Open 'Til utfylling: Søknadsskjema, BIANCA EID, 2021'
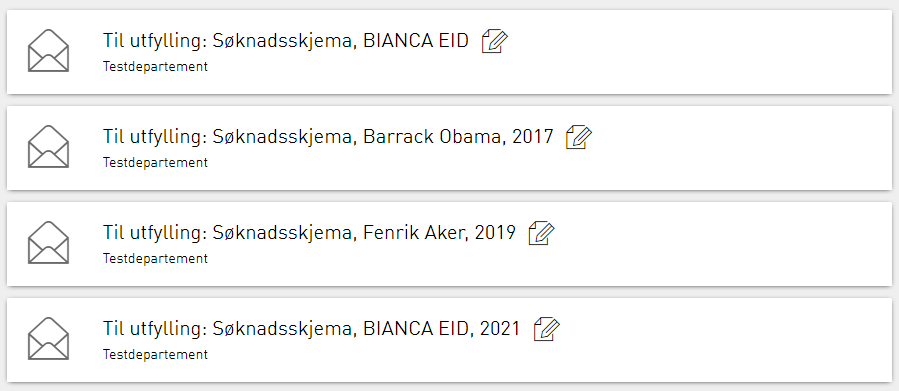The width and height of the screenshot is (899, 391). coord(312,329)
